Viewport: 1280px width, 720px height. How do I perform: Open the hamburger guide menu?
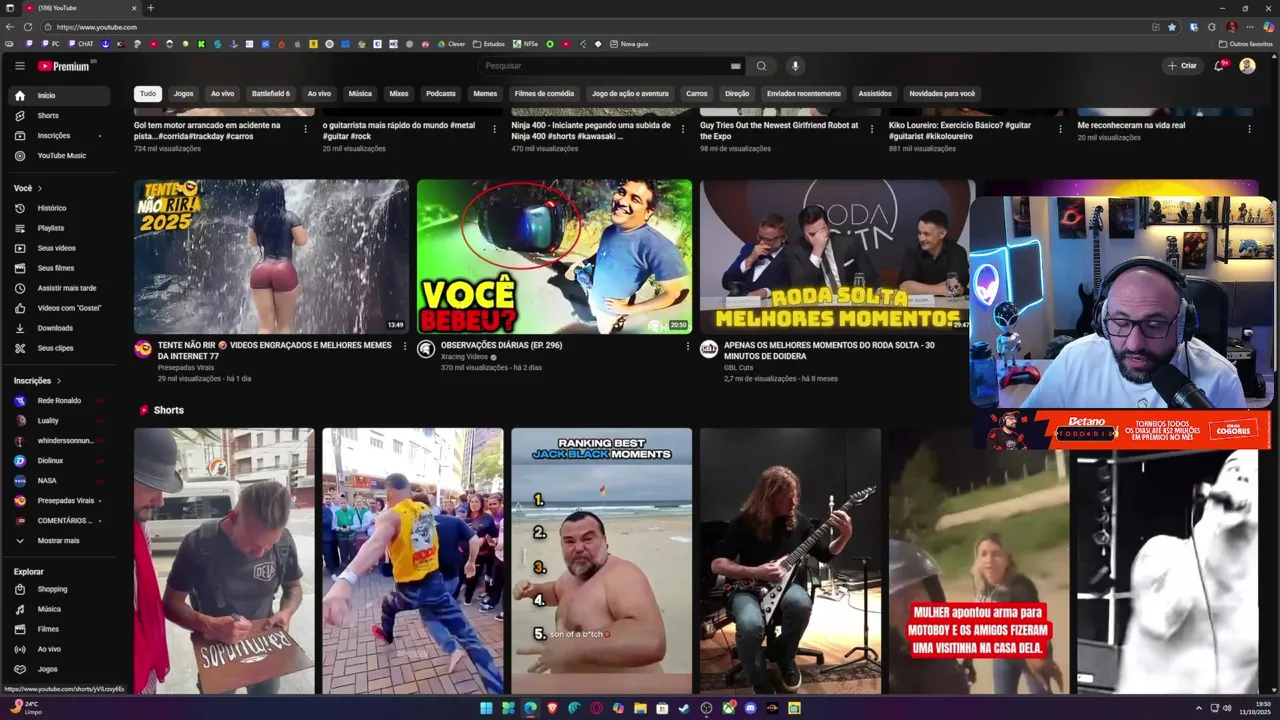[19, 66]
